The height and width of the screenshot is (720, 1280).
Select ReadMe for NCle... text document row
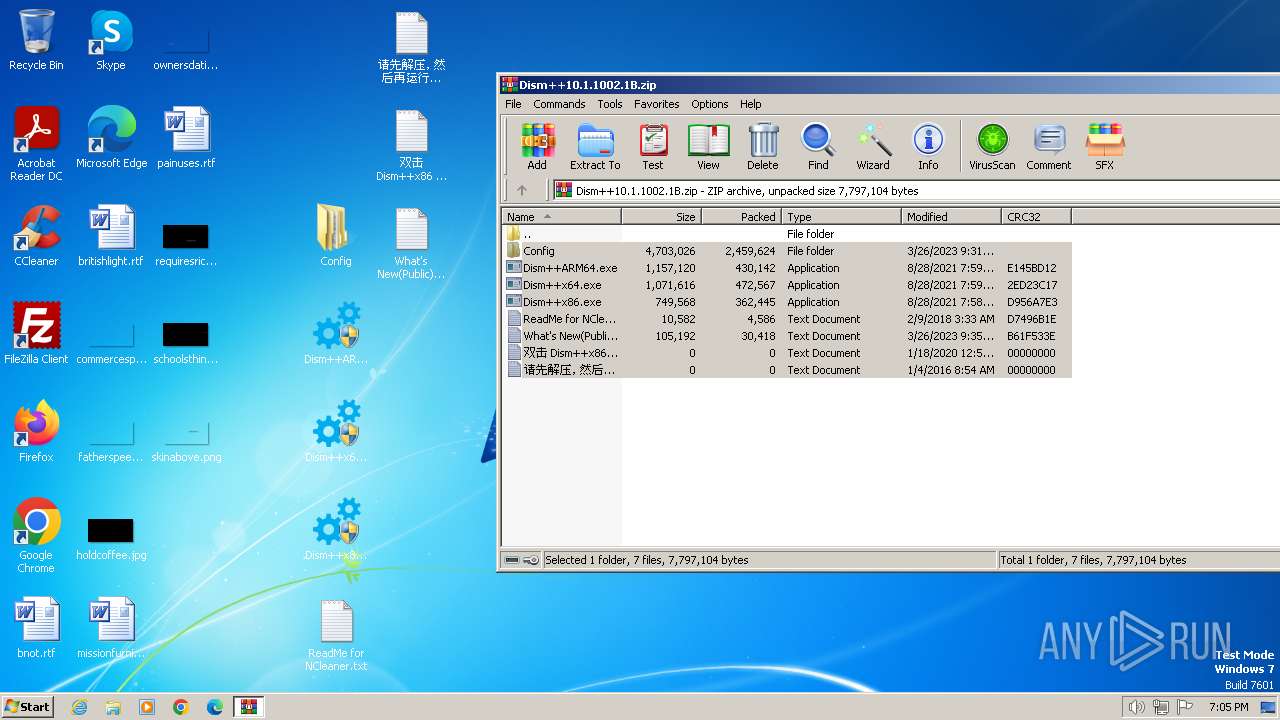[x=786, y=319]
